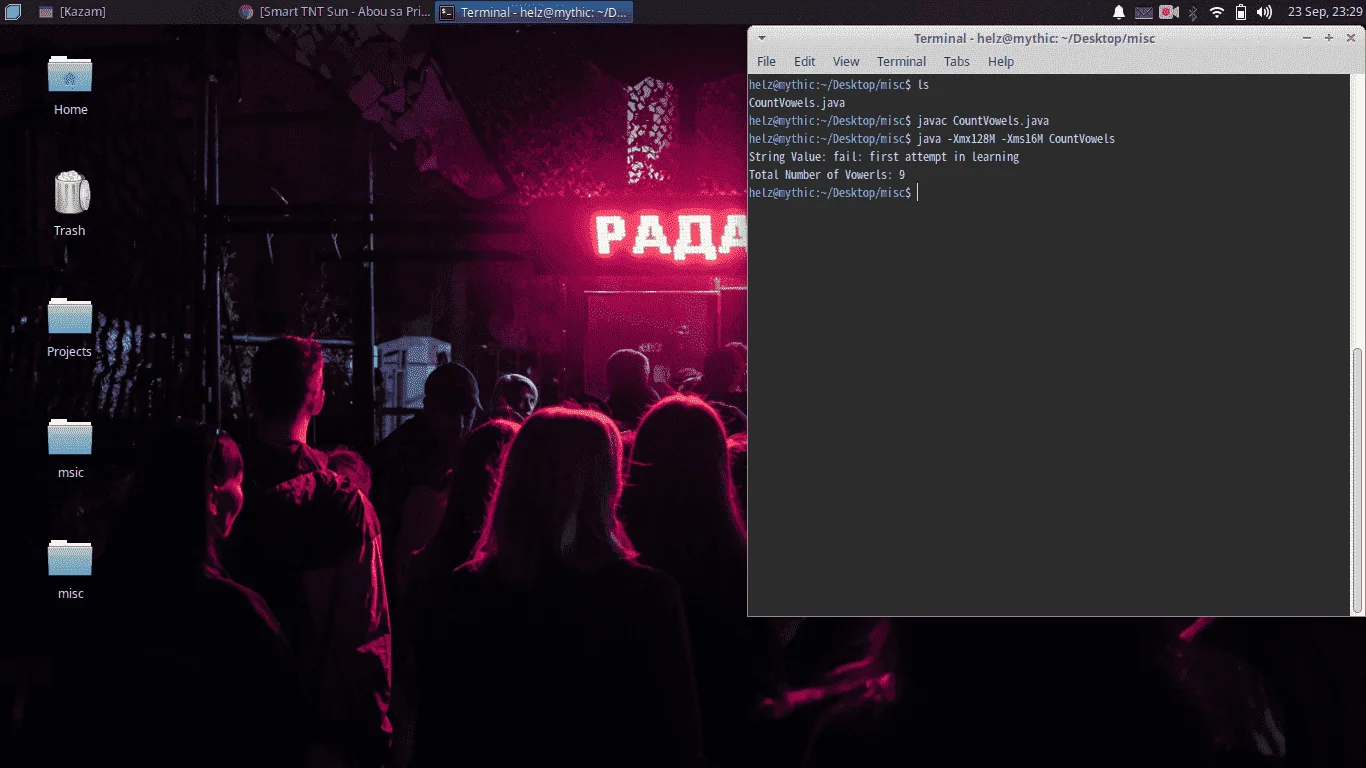Click the Kazam screen recorder tray icon
Image resolution: width=1366 pixels, height=768 pixels.
point(1168,12)
